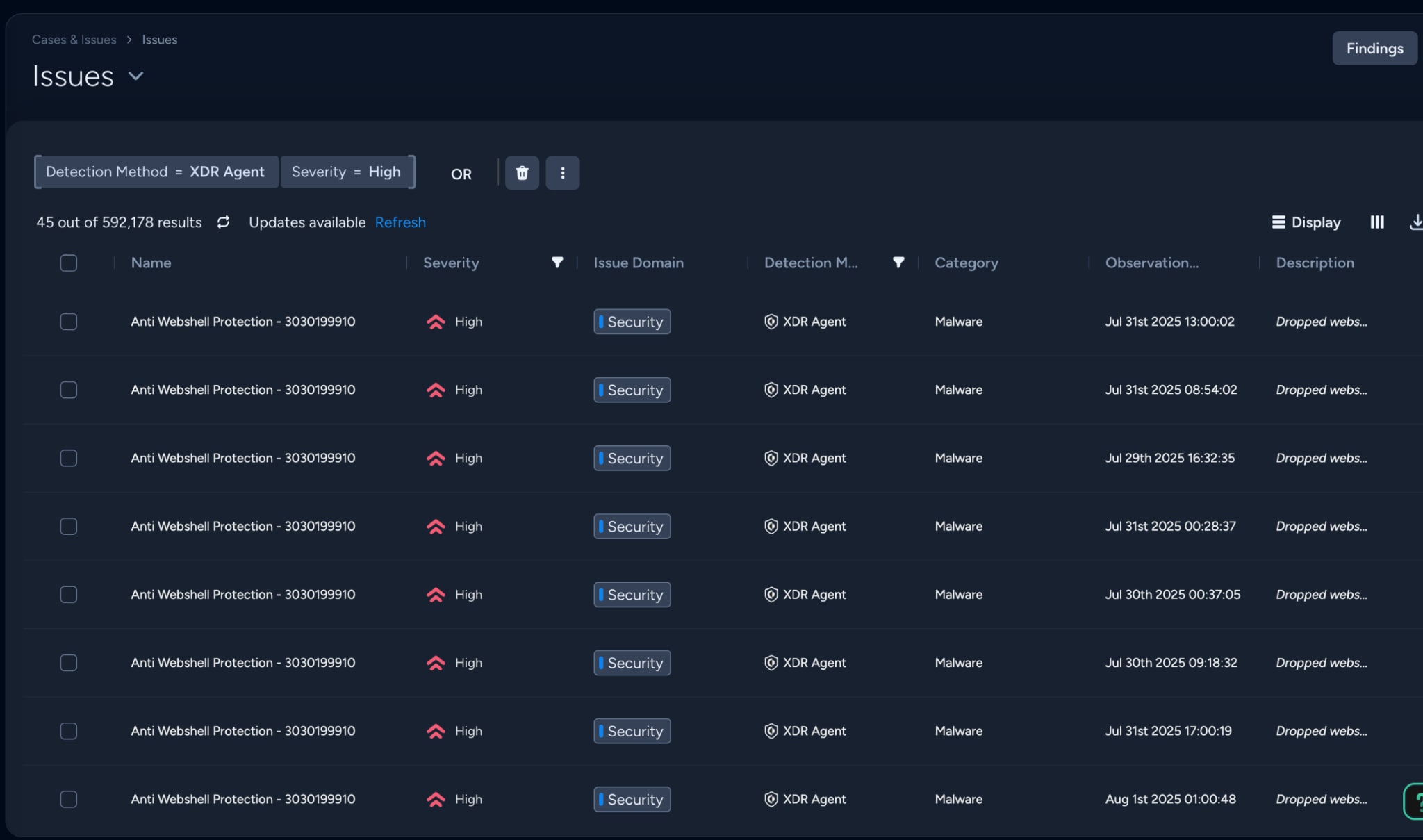Viewport: 1423px width, 840px height.
Task: Sort by the Description column header
Action: (x=1315, y=263)
